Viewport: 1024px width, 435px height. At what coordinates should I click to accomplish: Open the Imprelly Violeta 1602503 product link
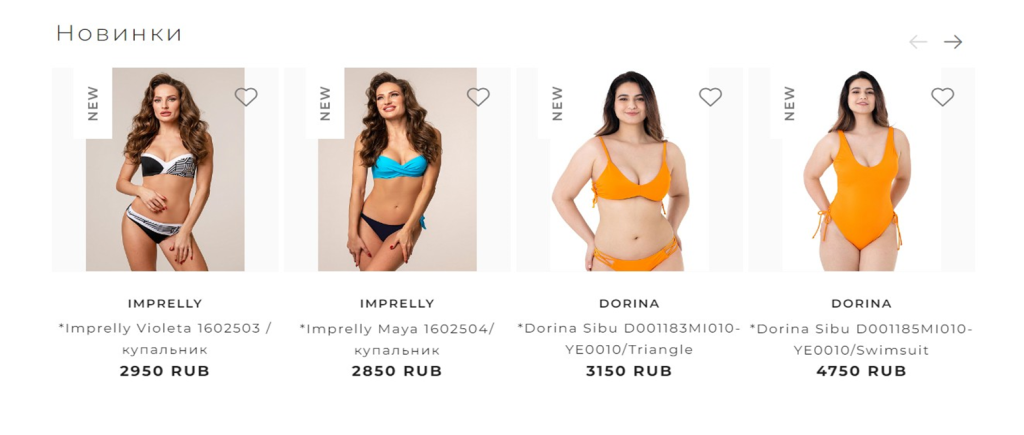pyautogui.click(x=165, y=339)
